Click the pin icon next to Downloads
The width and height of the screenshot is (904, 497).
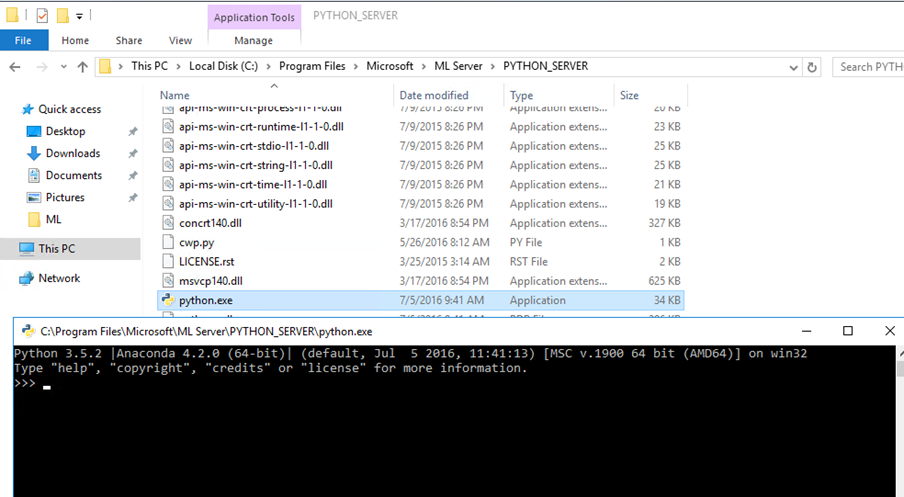(133, 153)
